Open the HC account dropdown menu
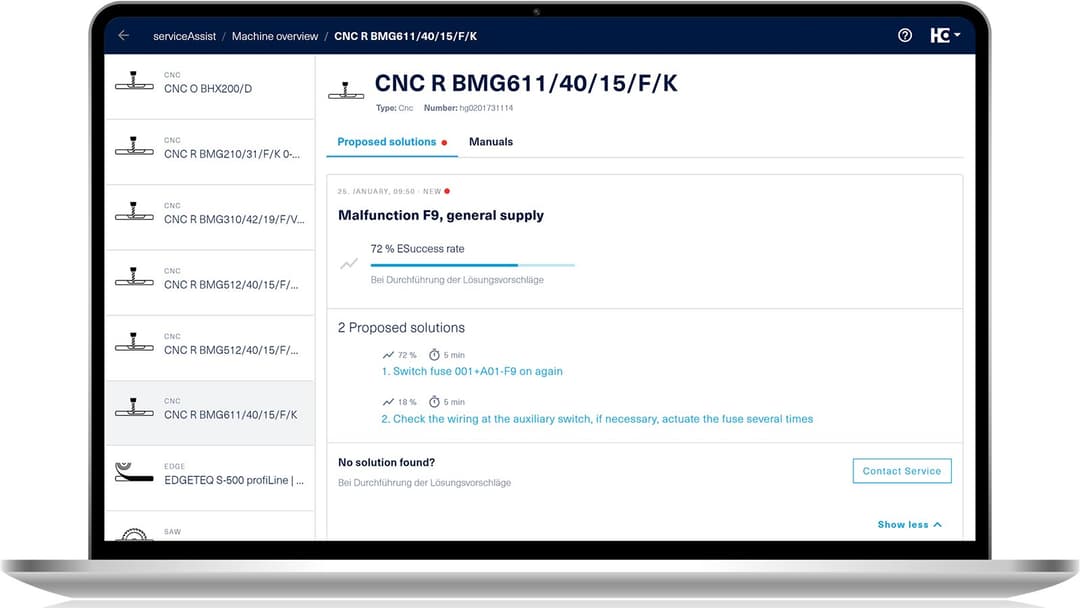This screenshot has width=1080, height=608. click(x=945, y=35)
